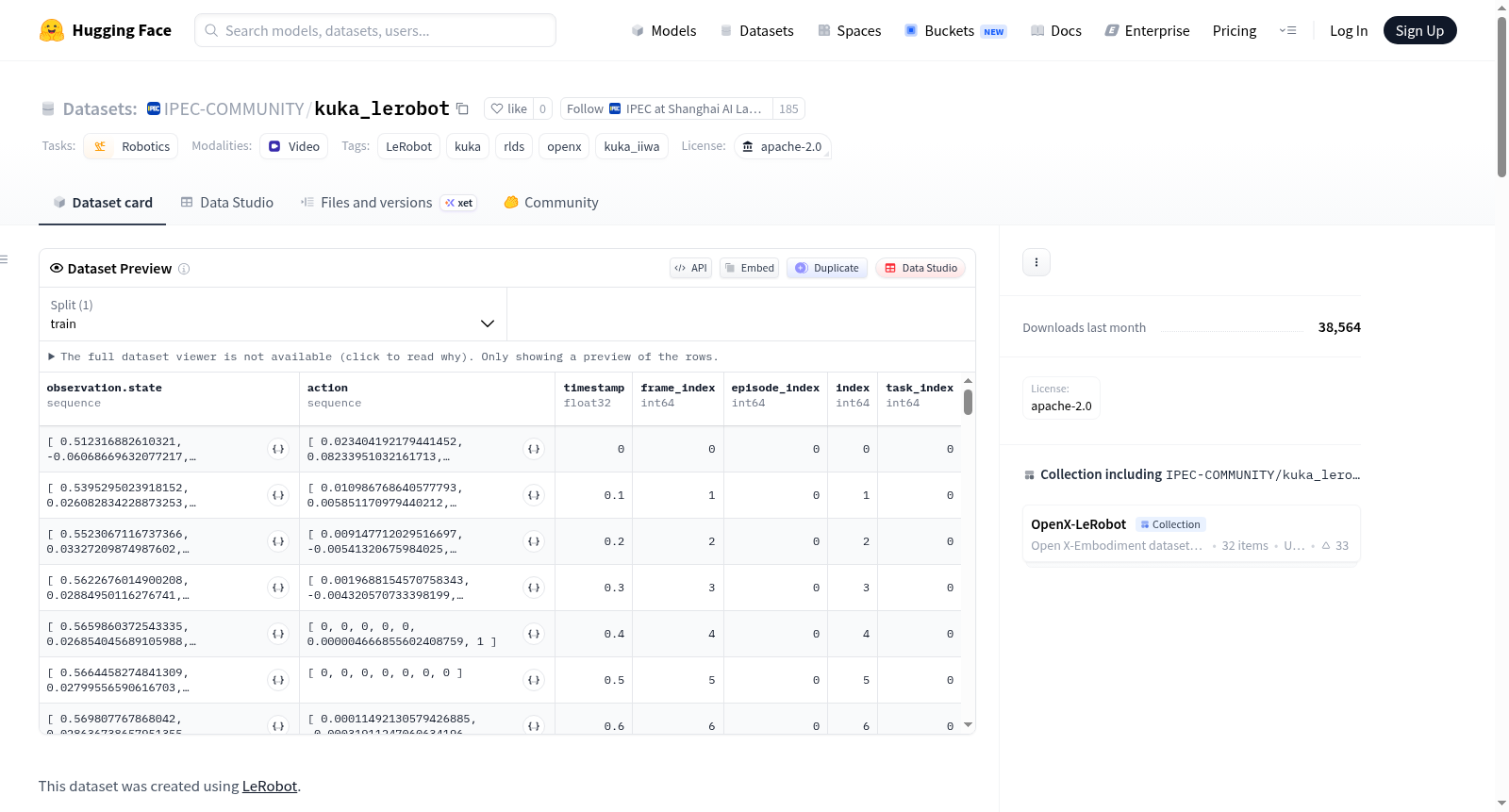
Task: Go to the Community tab
Action: (x=551, y=203)
